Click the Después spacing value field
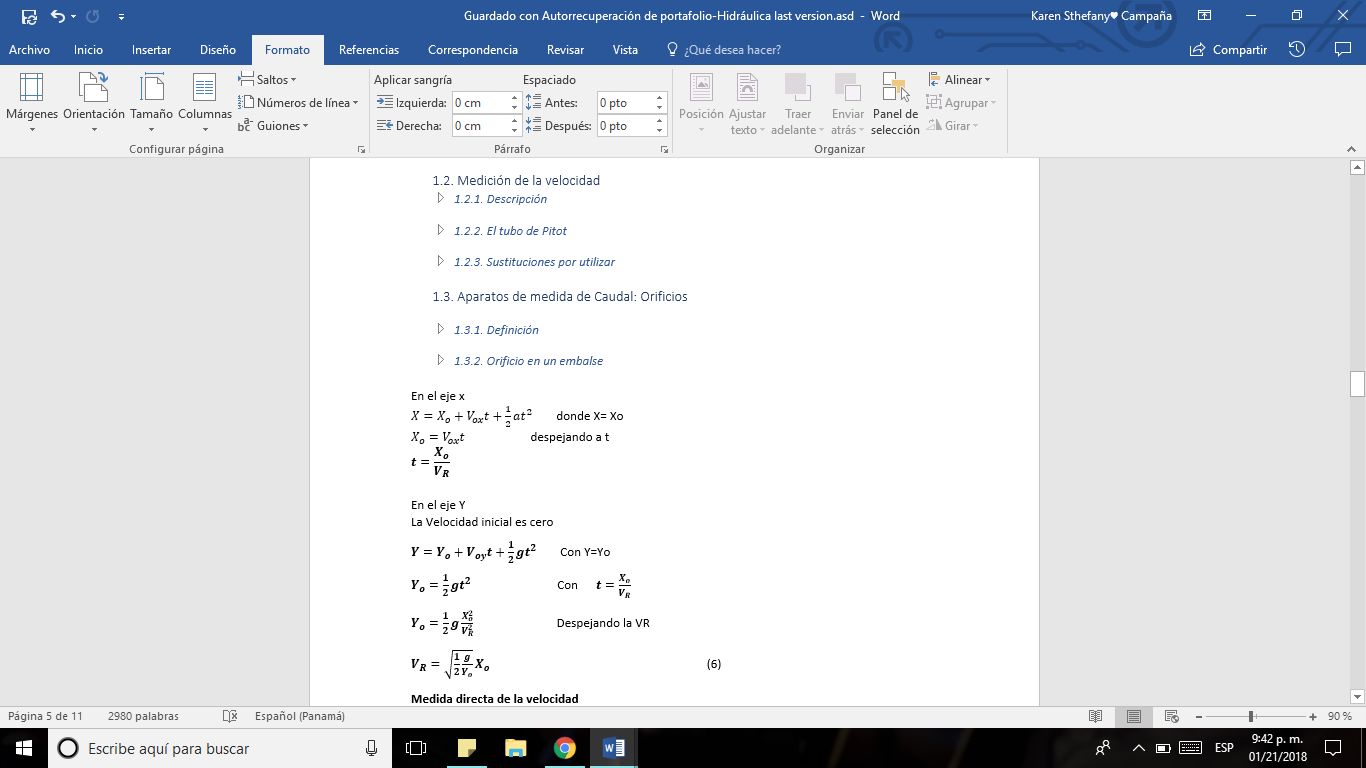This screenshot has width=1366, height=768. tap(626, 126)
